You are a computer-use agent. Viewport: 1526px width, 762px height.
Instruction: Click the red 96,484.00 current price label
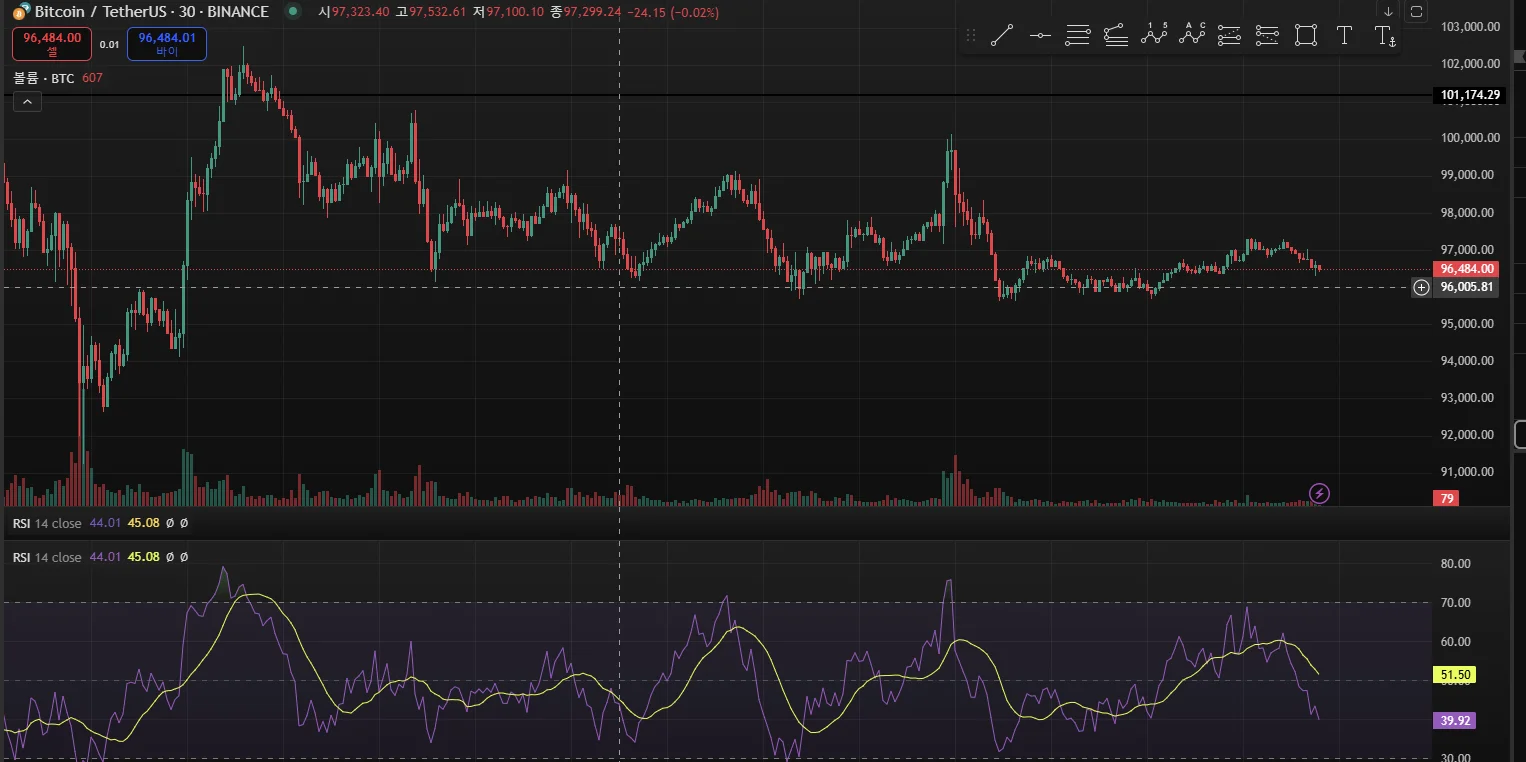[x=1467, y=269]
